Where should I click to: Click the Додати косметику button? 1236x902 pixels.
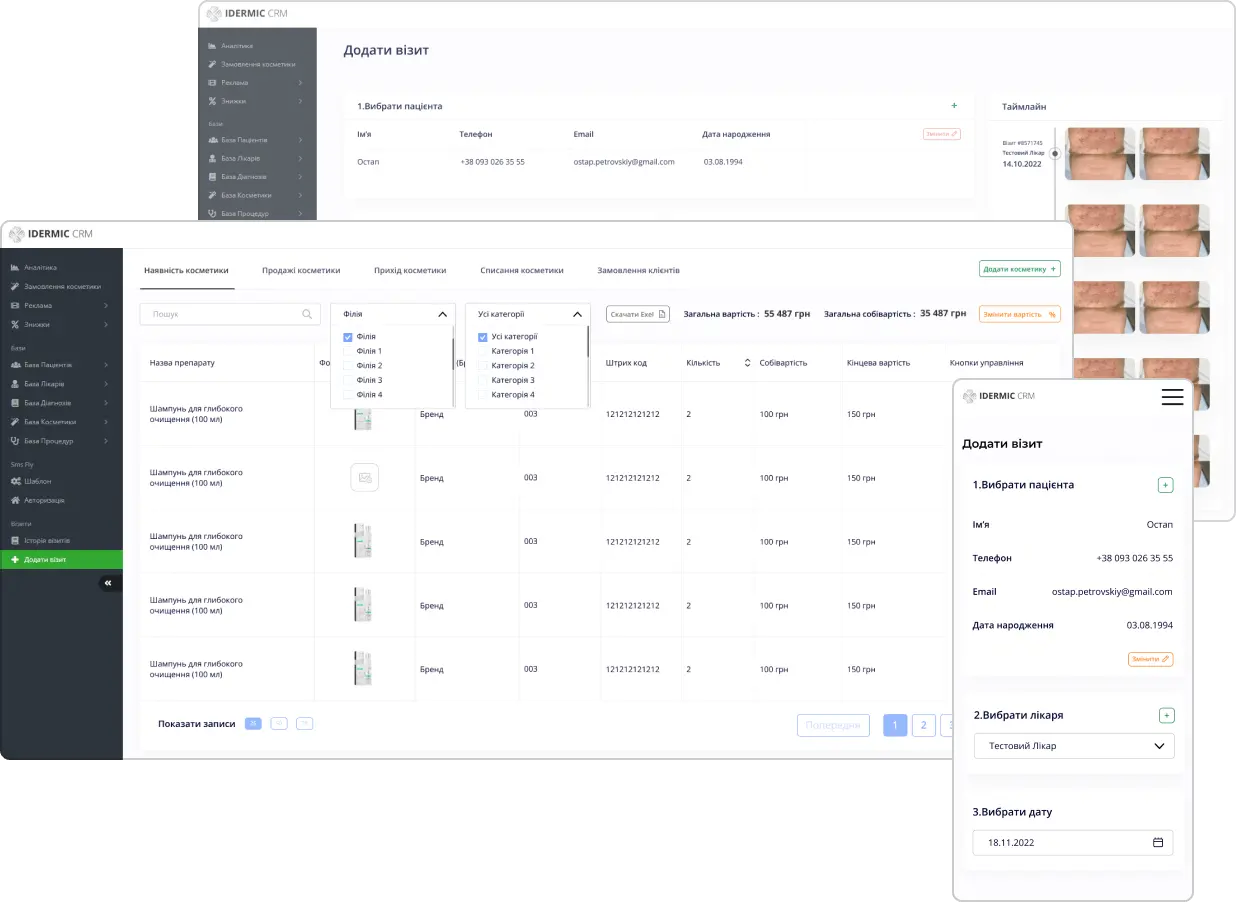tap(1019, 269)
